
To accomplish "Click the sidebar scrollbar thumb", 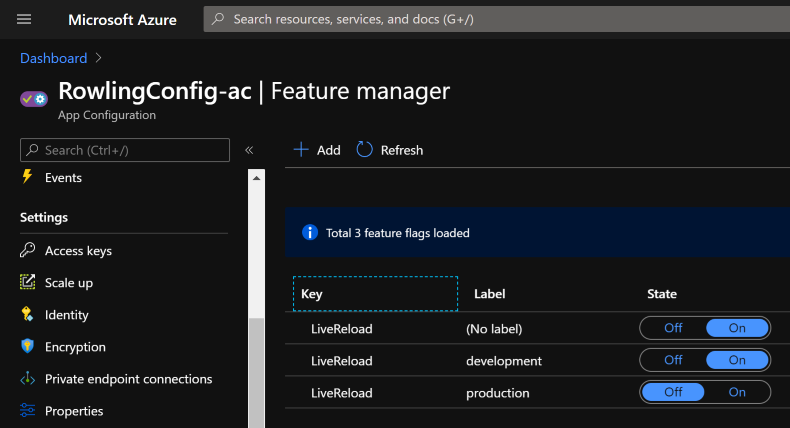I will tap(256, 373).
